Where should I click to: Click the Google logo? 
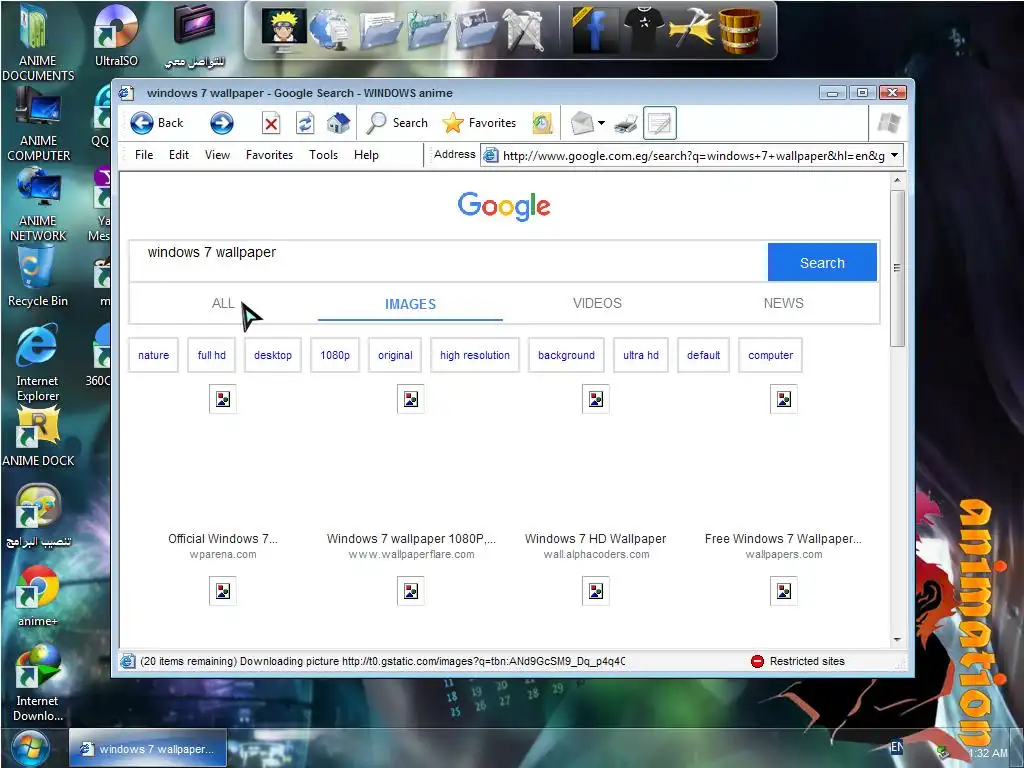504,206
